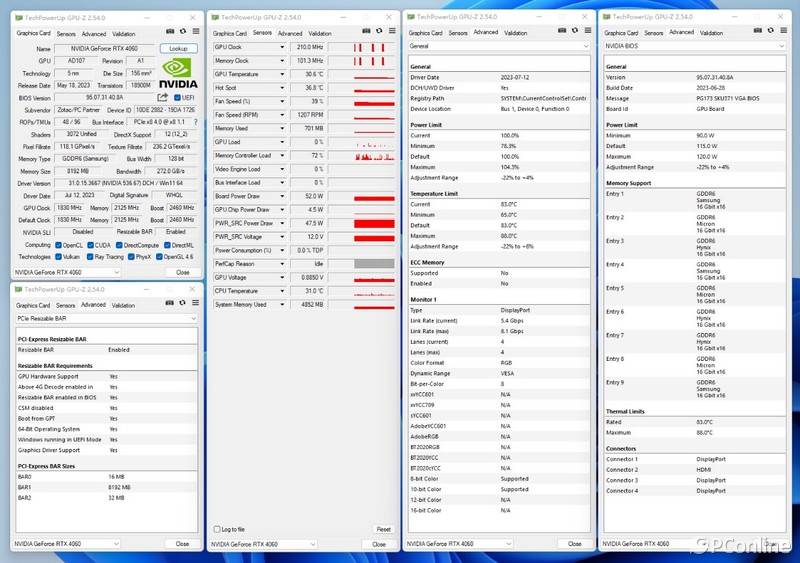Switch to Sensors tab in Graphics Card window

pyautogui.click(x=66, y=34)
